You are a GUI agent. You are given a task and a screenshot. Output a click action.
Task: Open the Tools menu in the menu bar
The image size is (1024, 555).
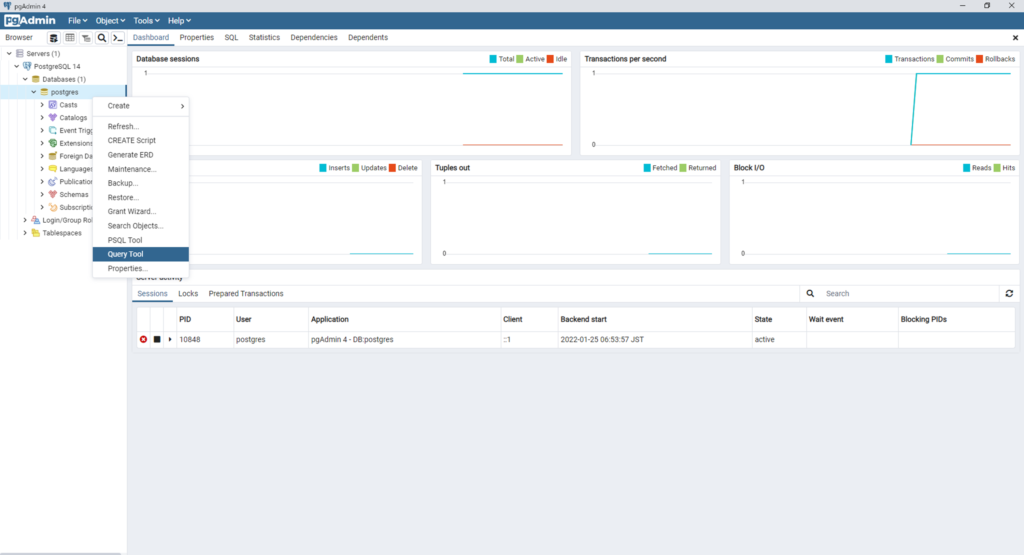point(144,20)
